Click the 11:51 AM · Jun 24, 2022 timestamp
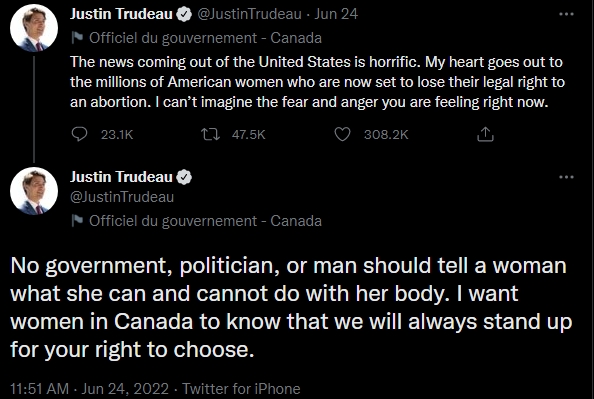Image resolution: width=594 pixels, height=399 pixels. [x=89, y=389]
